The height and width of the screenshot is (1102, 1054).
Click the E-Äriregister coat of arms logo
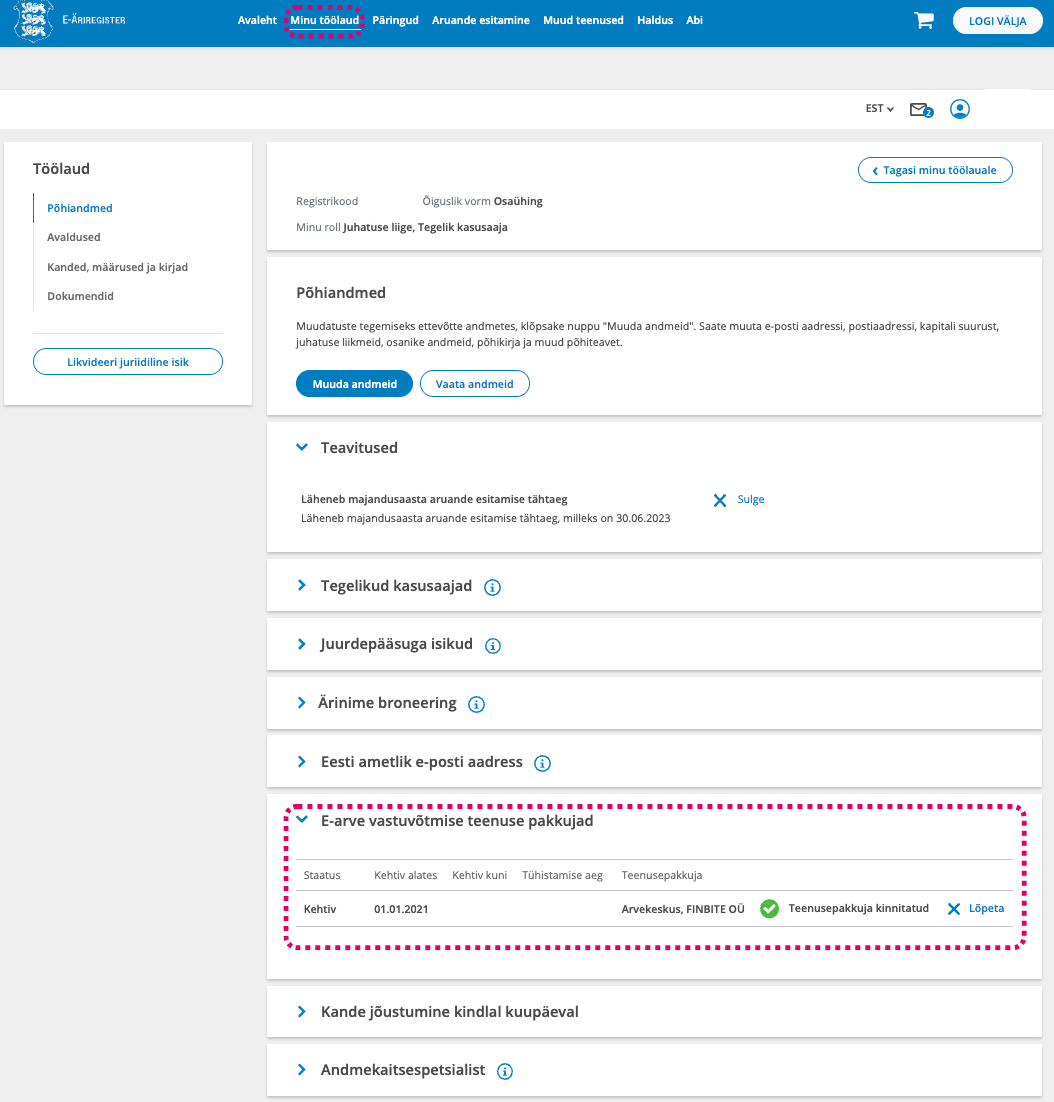click(33, 21)
